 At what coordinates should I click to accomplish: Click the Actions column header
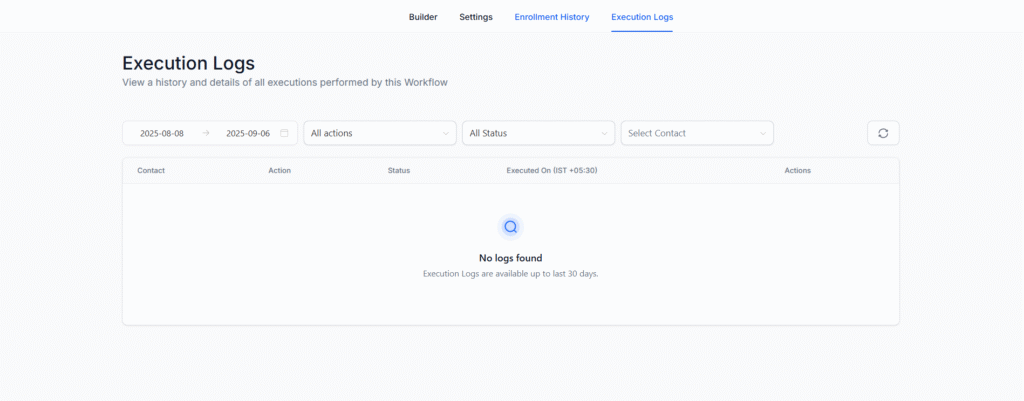tap(797, 171)
